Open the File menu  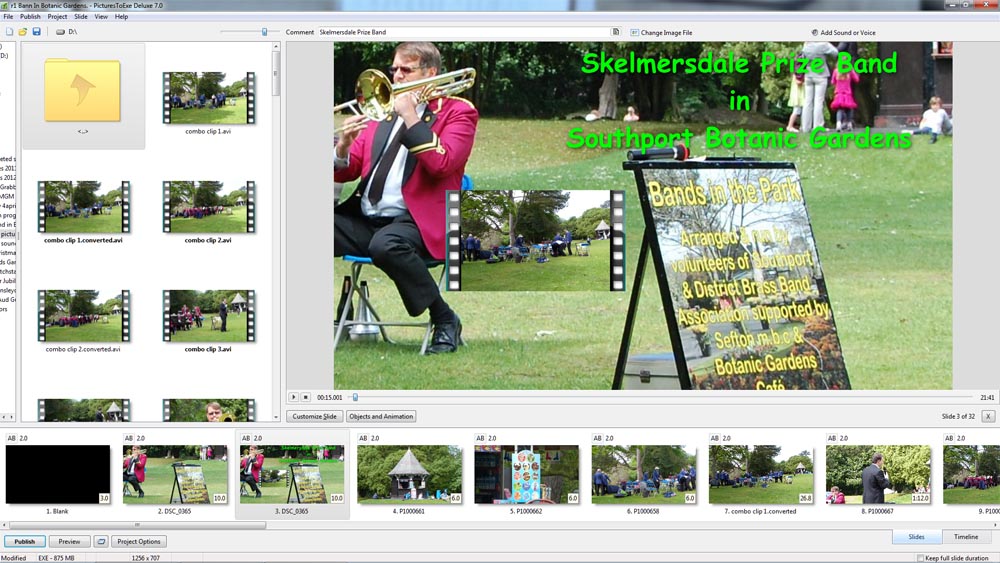8,17
